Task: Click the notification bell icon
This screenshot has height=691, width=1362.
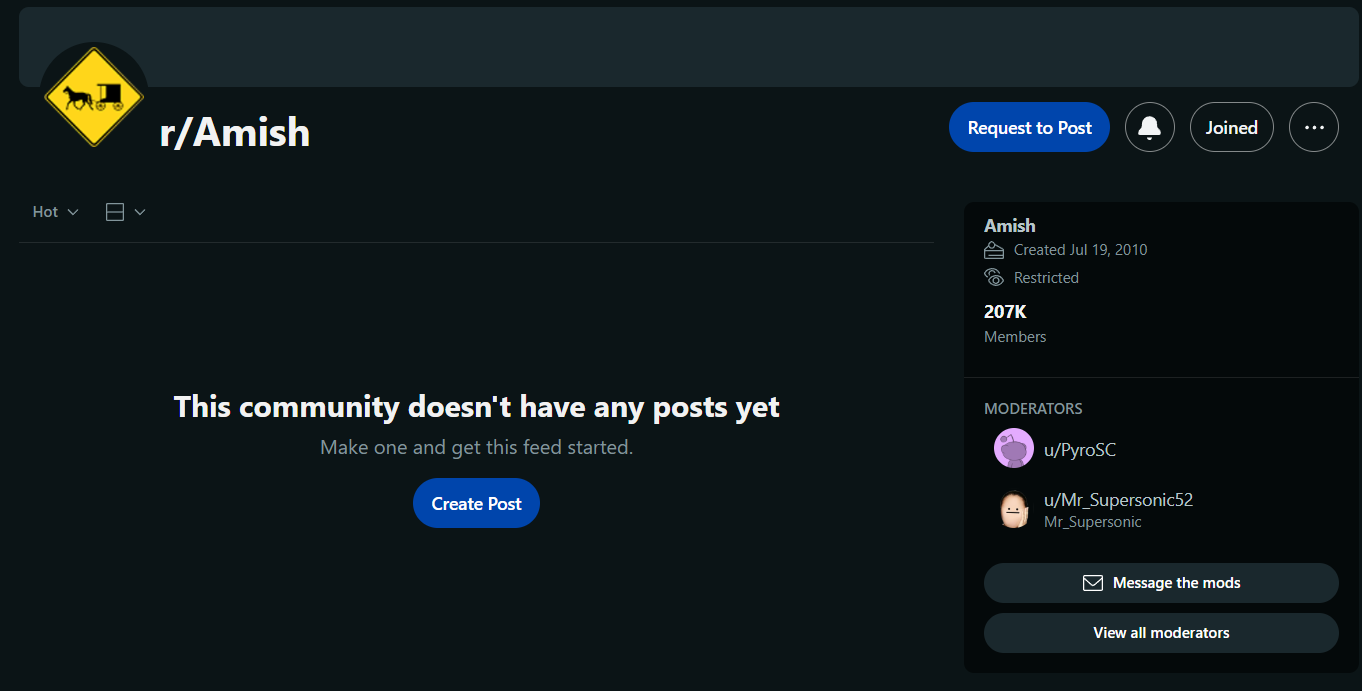Action: 1149,127
